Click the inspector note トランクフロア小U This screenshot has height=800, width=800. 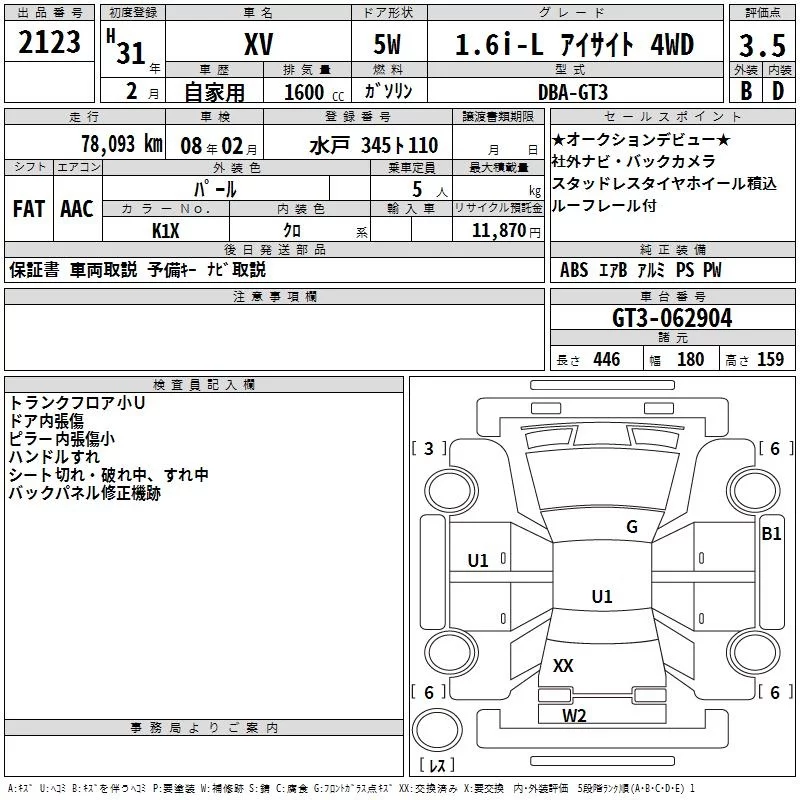tap(77, 403)
